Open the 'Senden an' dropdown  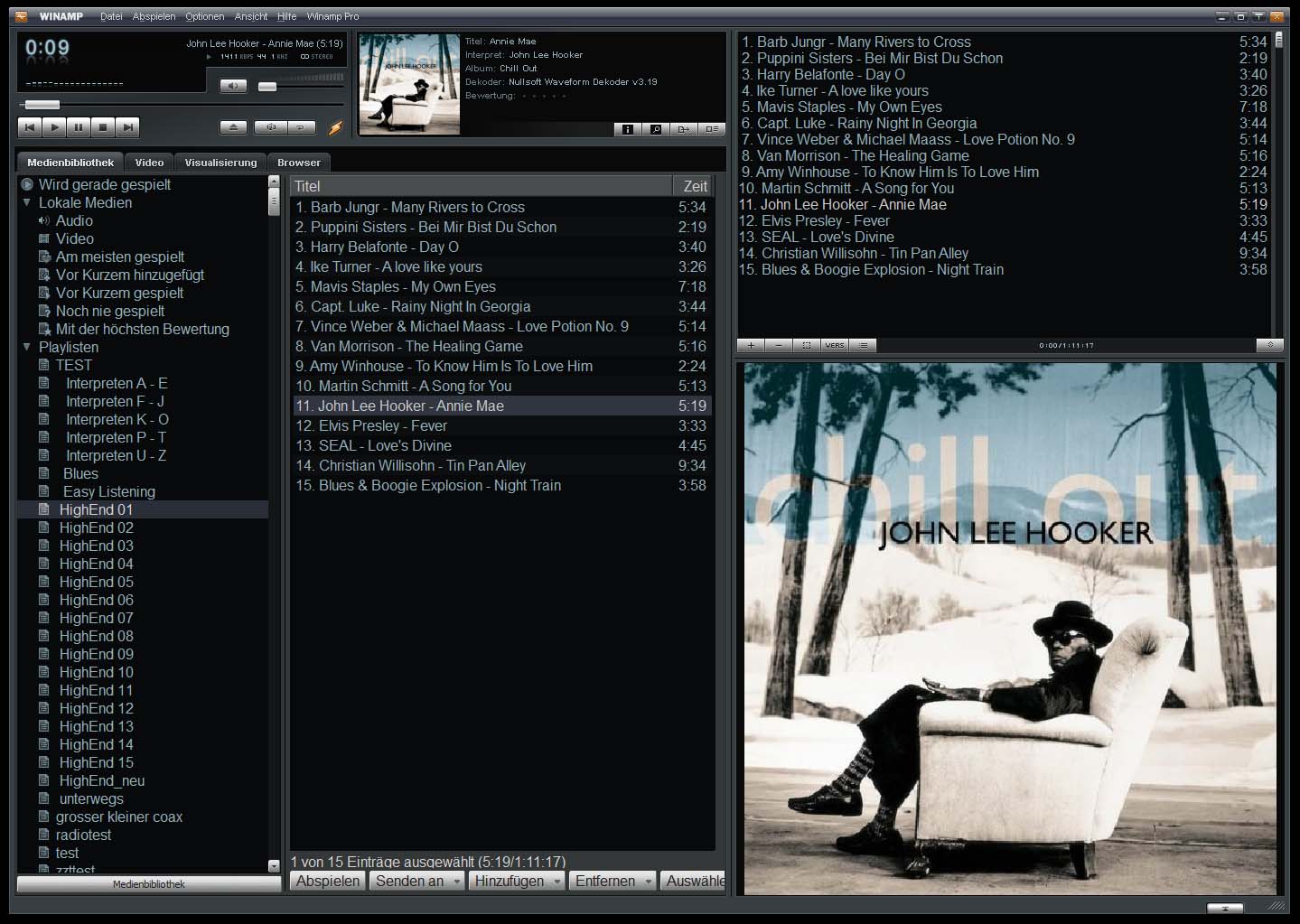click(417, 881)
